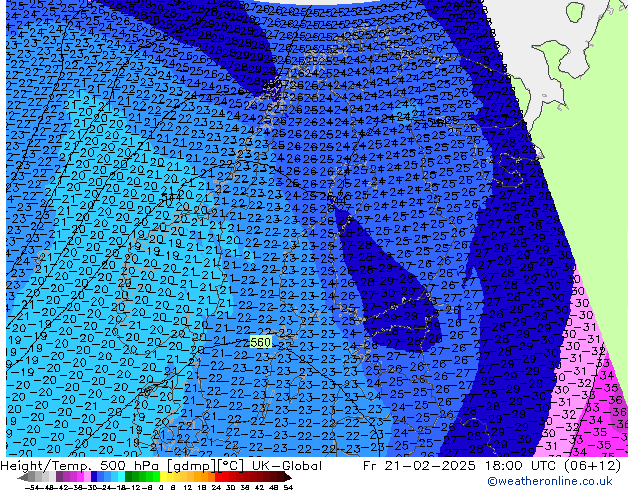634x490 pixels.
Task: Click the yellow swatch in the temperature legend
Action: pos(163,477)
